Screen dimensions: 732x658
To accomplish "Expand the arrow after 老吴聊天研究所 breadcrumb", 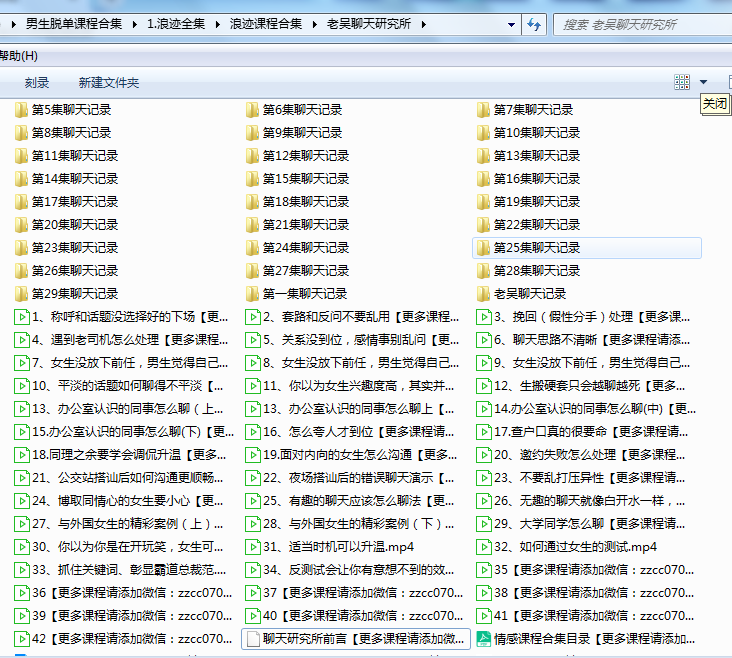I will tap(423, 24).
